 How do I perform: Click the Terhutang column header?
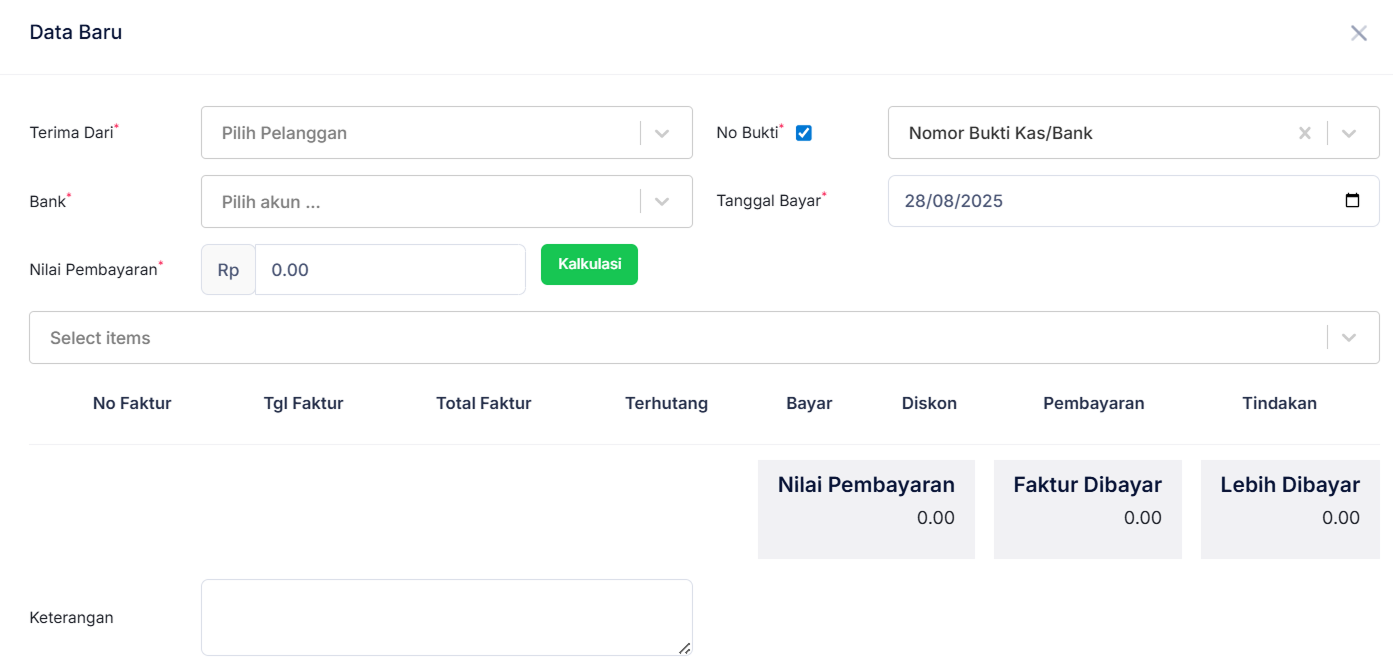pyautogui.click(x=667, y=403)
